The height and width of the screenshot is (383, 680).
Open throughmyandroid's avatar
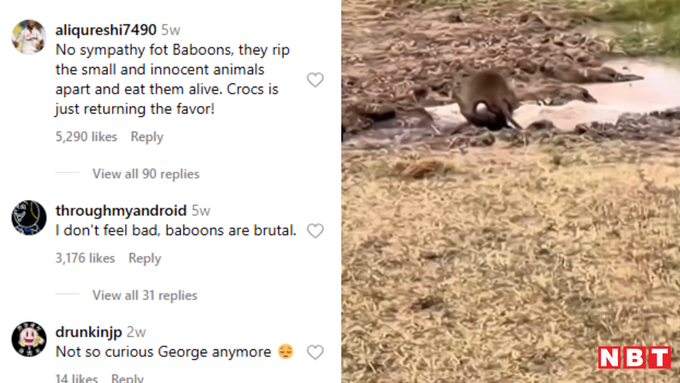(29, 218)
